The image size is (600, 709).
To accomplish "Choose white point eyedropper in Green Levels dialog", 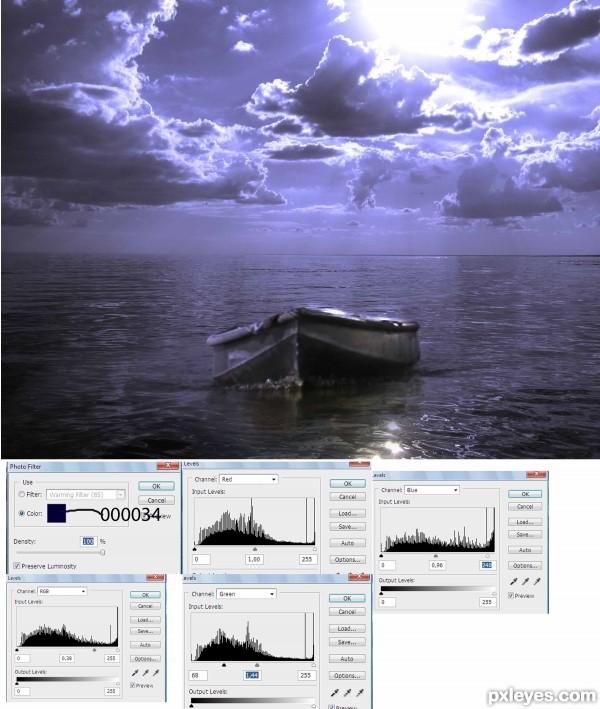I will click(360, 692).
